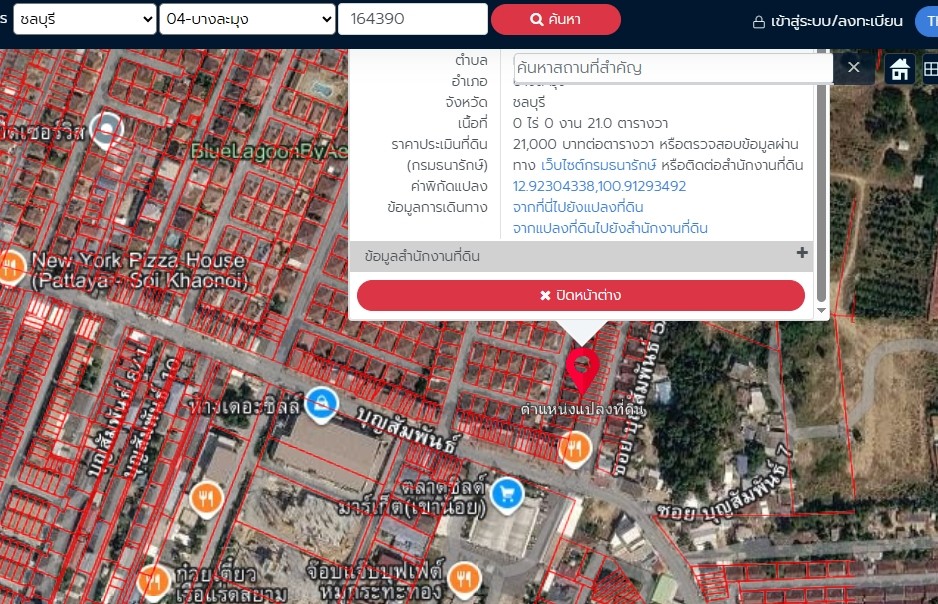Click the home icon in the map toolbar
938x604 pixels.
click(899, 68)
